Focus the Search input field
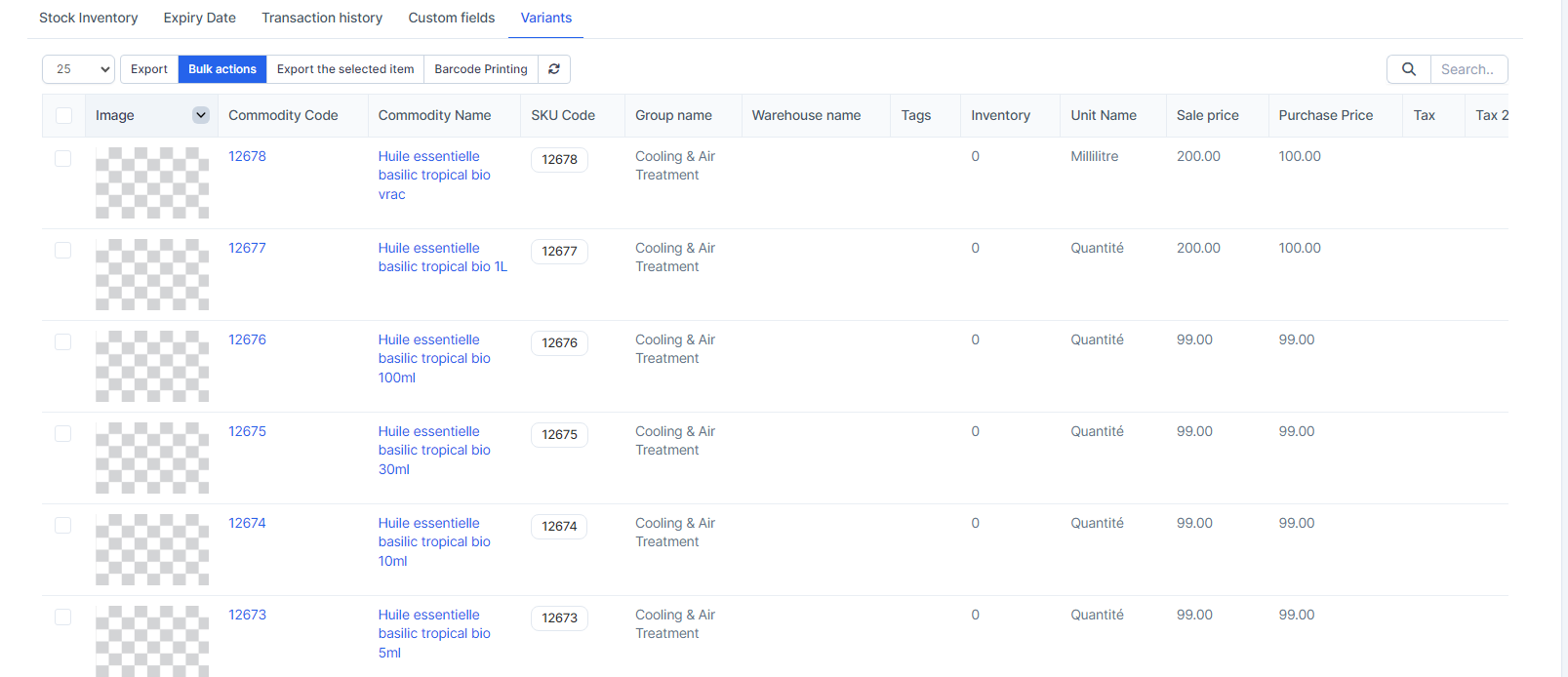1568x677 pixels. pyautogui.click(x=1467, y=69)
